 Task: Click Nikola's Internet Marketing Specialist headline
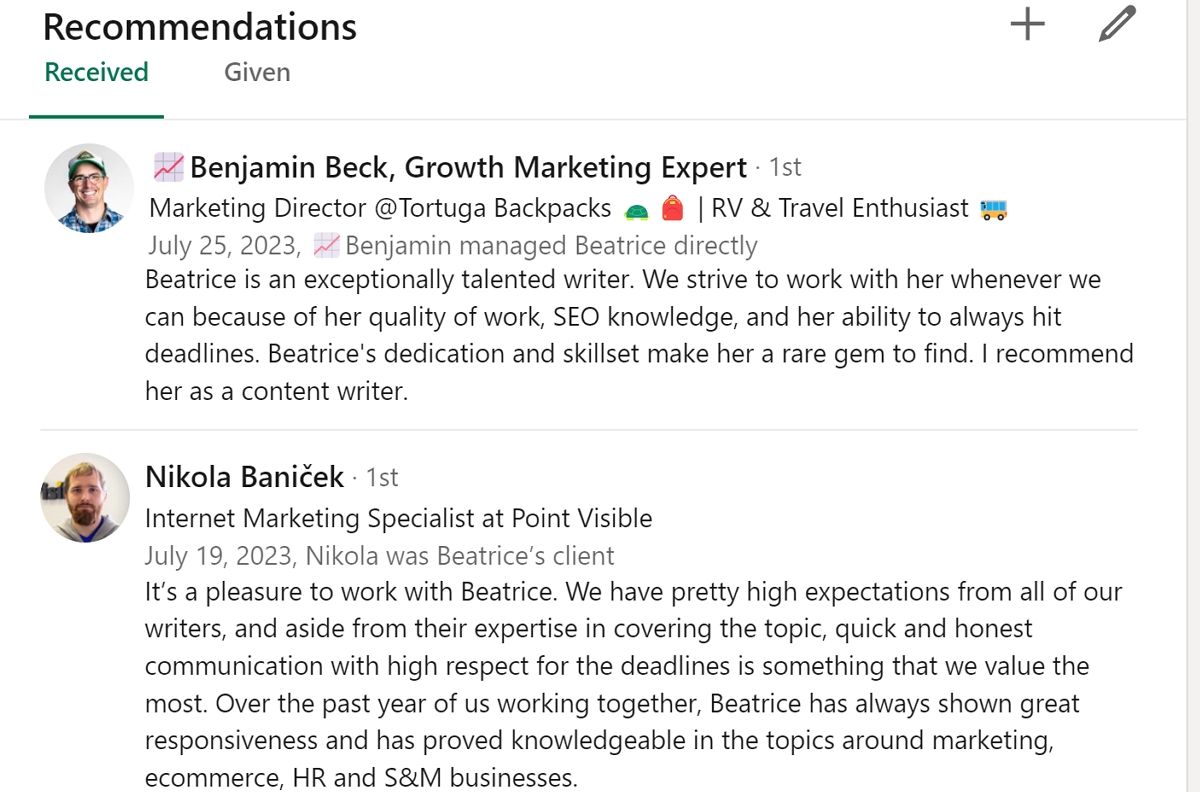tap(399, 518)
